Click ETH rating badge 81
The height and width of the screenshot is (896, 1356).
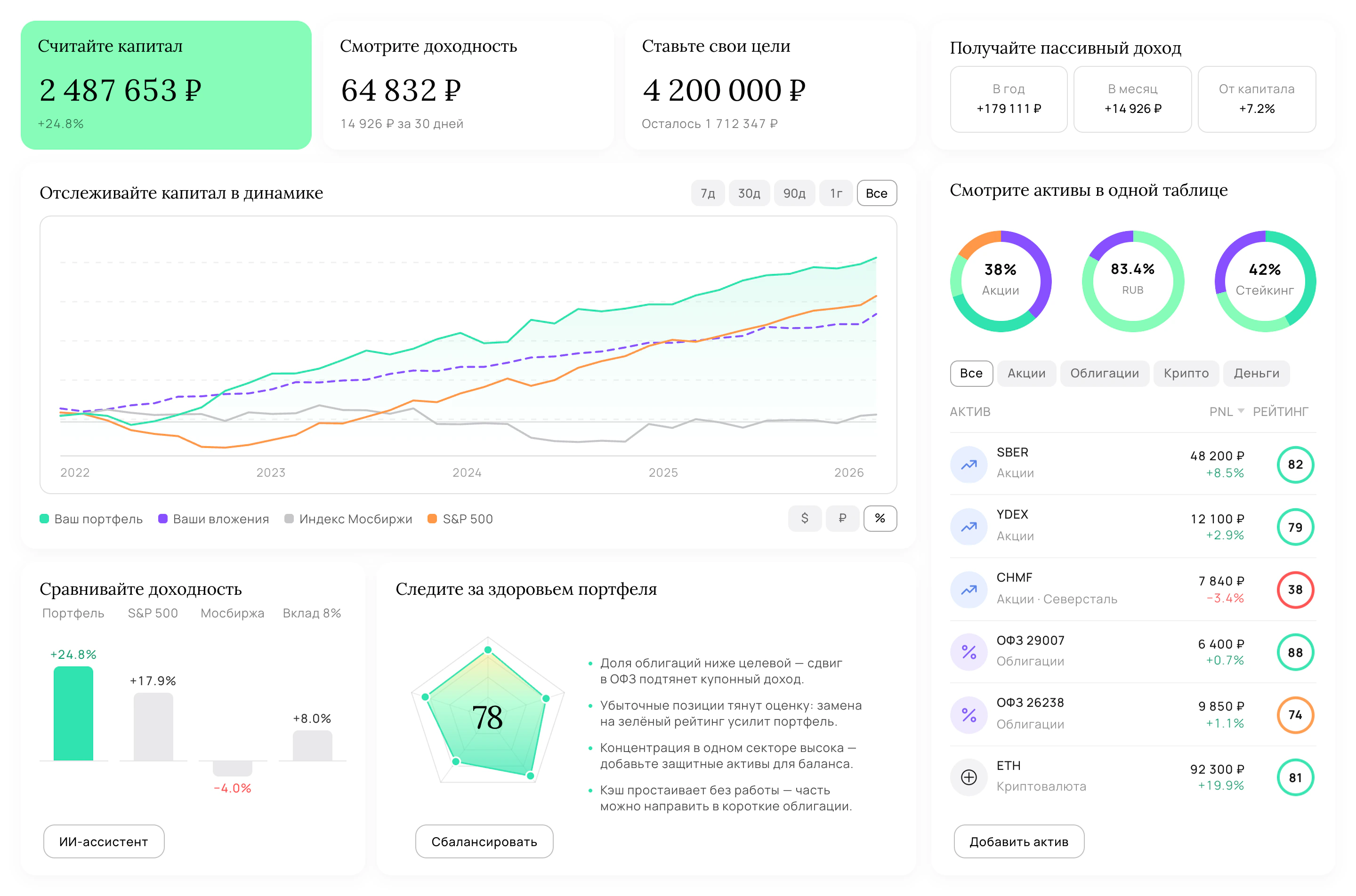coord(1295,777)
